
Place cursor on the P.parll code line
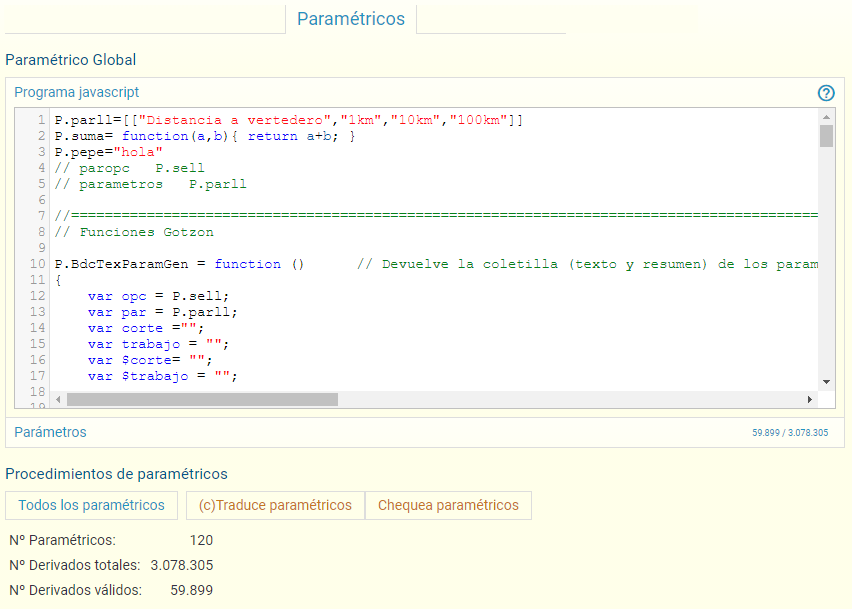click(x=289, y=120)
